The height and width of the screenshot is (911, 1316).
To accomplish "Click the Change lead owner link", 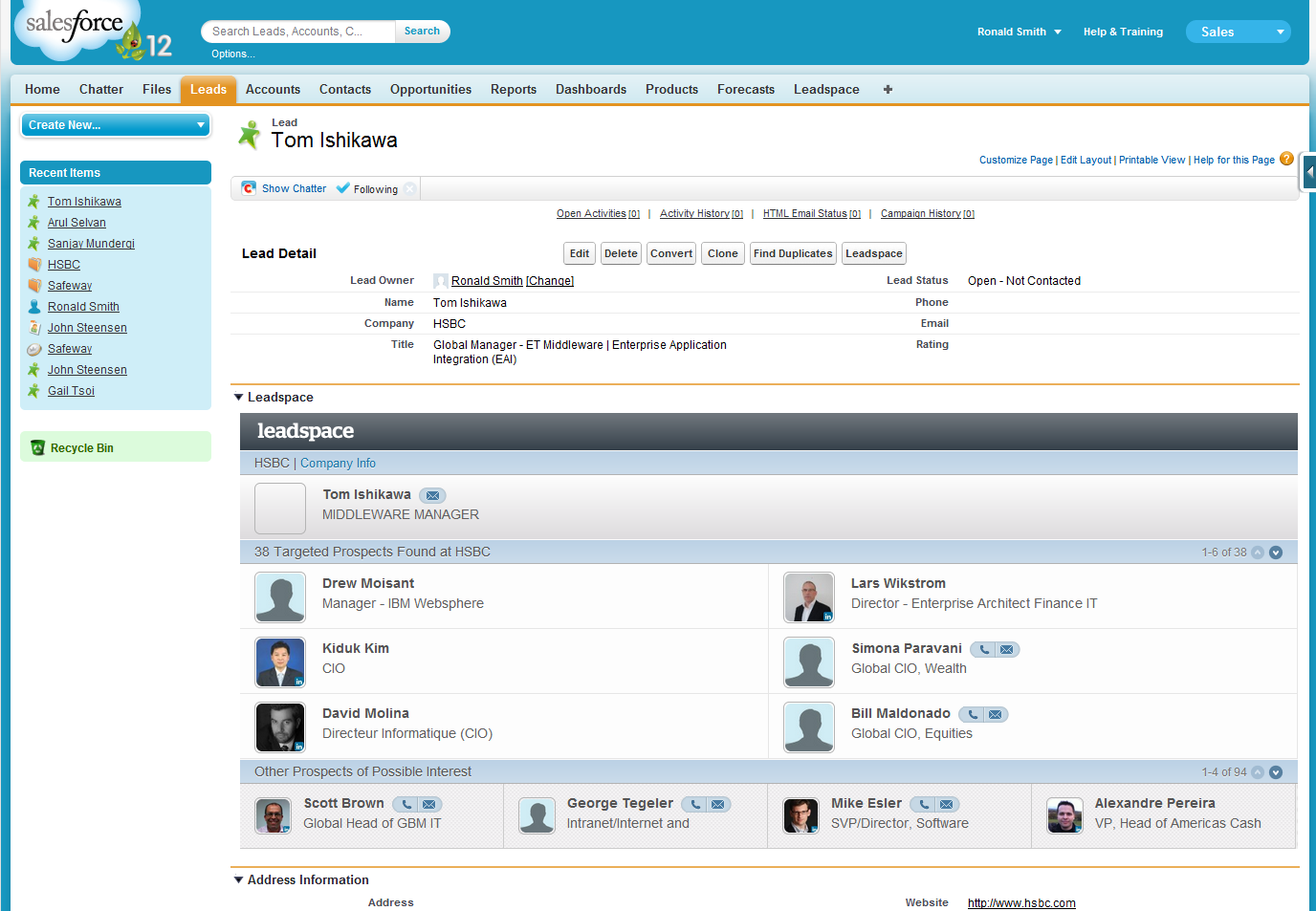I will pos(550,281).
